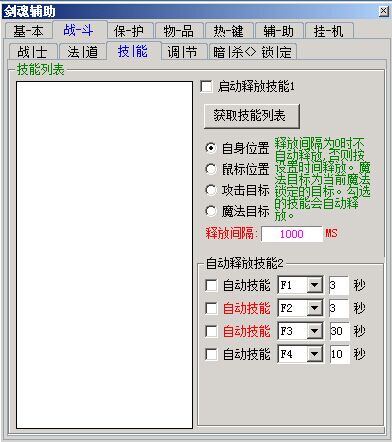Screen dimensions: 392x442
Task: Click the 获取技能列表 button
Action: (252, 116)
